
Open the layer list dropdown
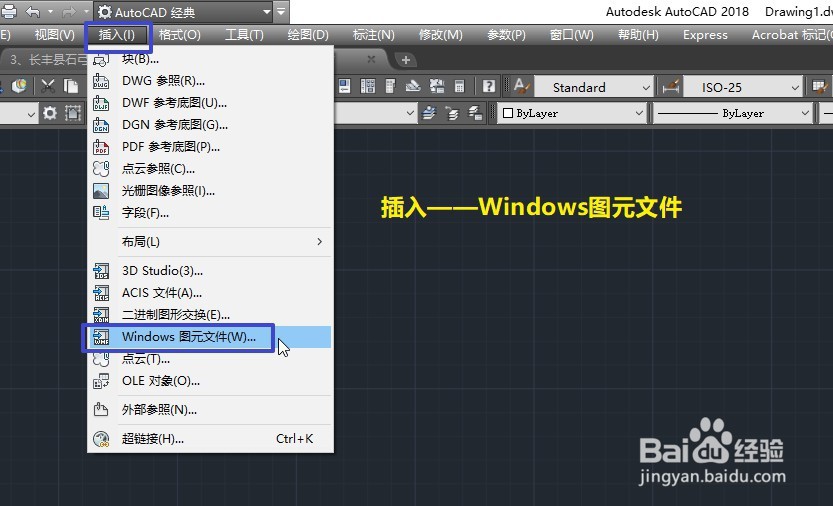(410, 113)
